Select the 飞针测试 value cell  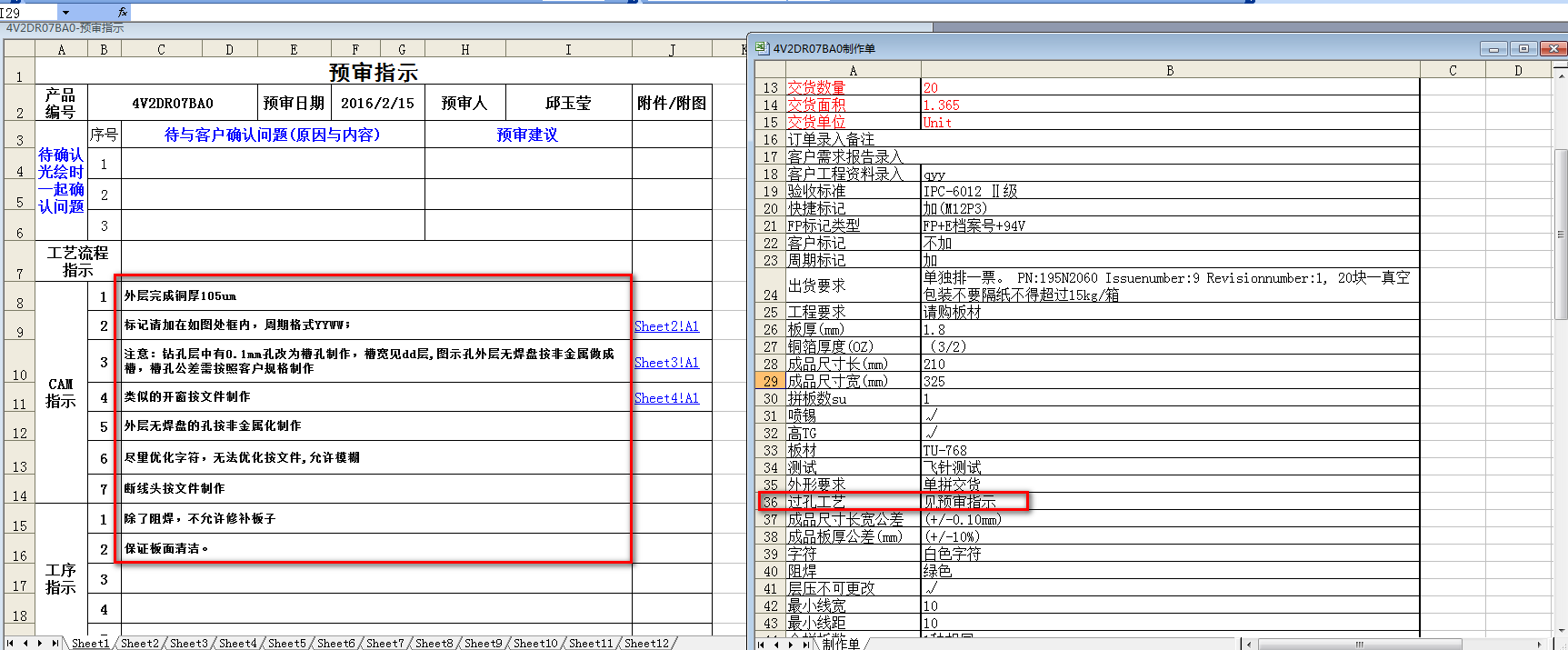pos(1170,467)
